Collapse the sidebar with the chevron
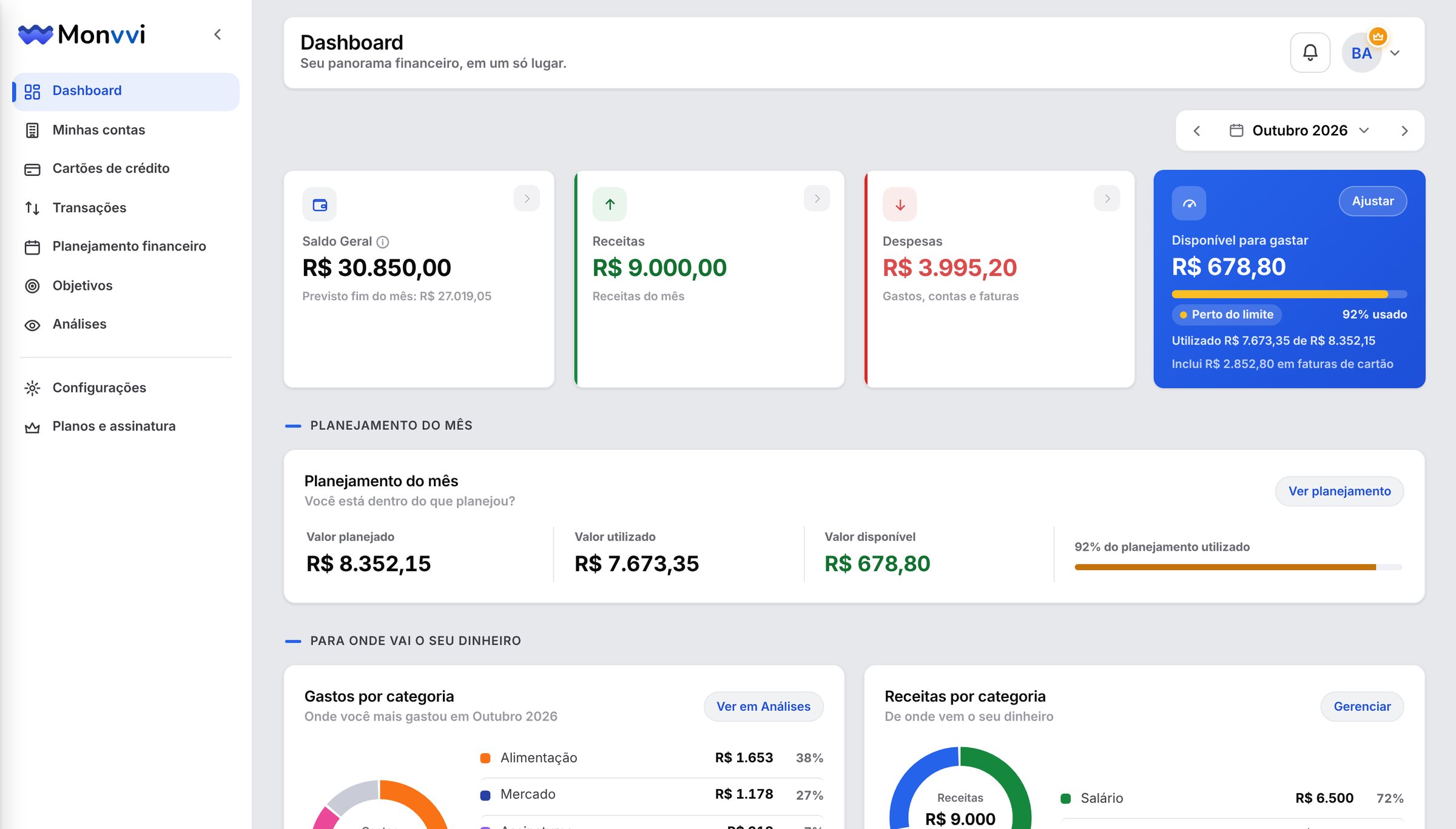1456x829 pixels. 218,35
